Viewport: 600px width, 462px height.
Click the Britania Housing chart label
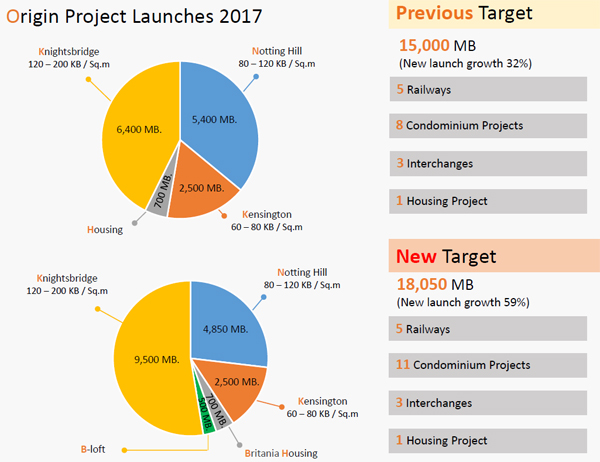click(281, 452)
